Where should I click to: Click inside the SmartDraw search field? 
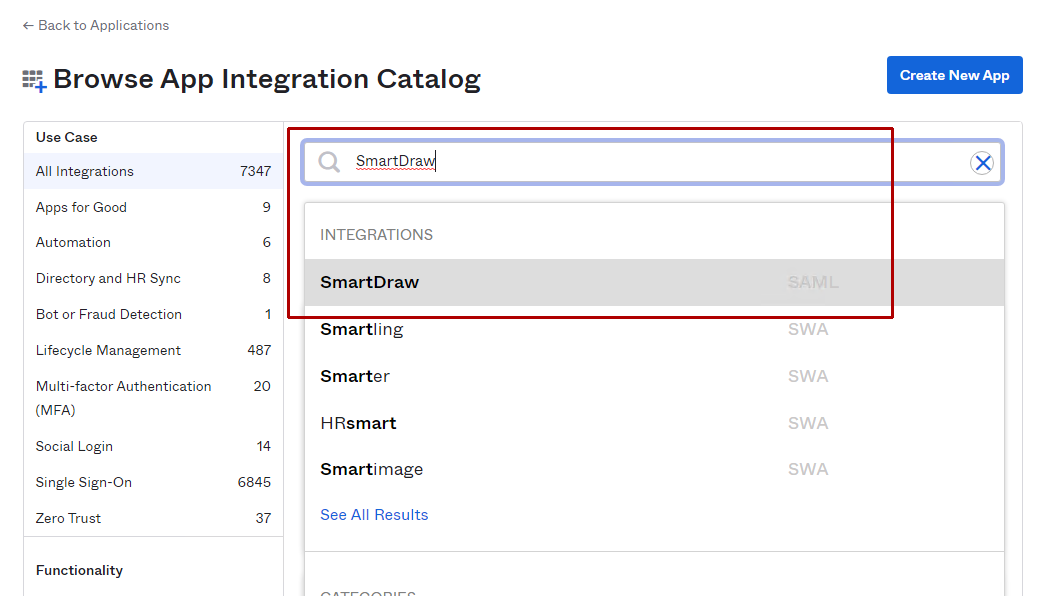[x=650, y=162]
